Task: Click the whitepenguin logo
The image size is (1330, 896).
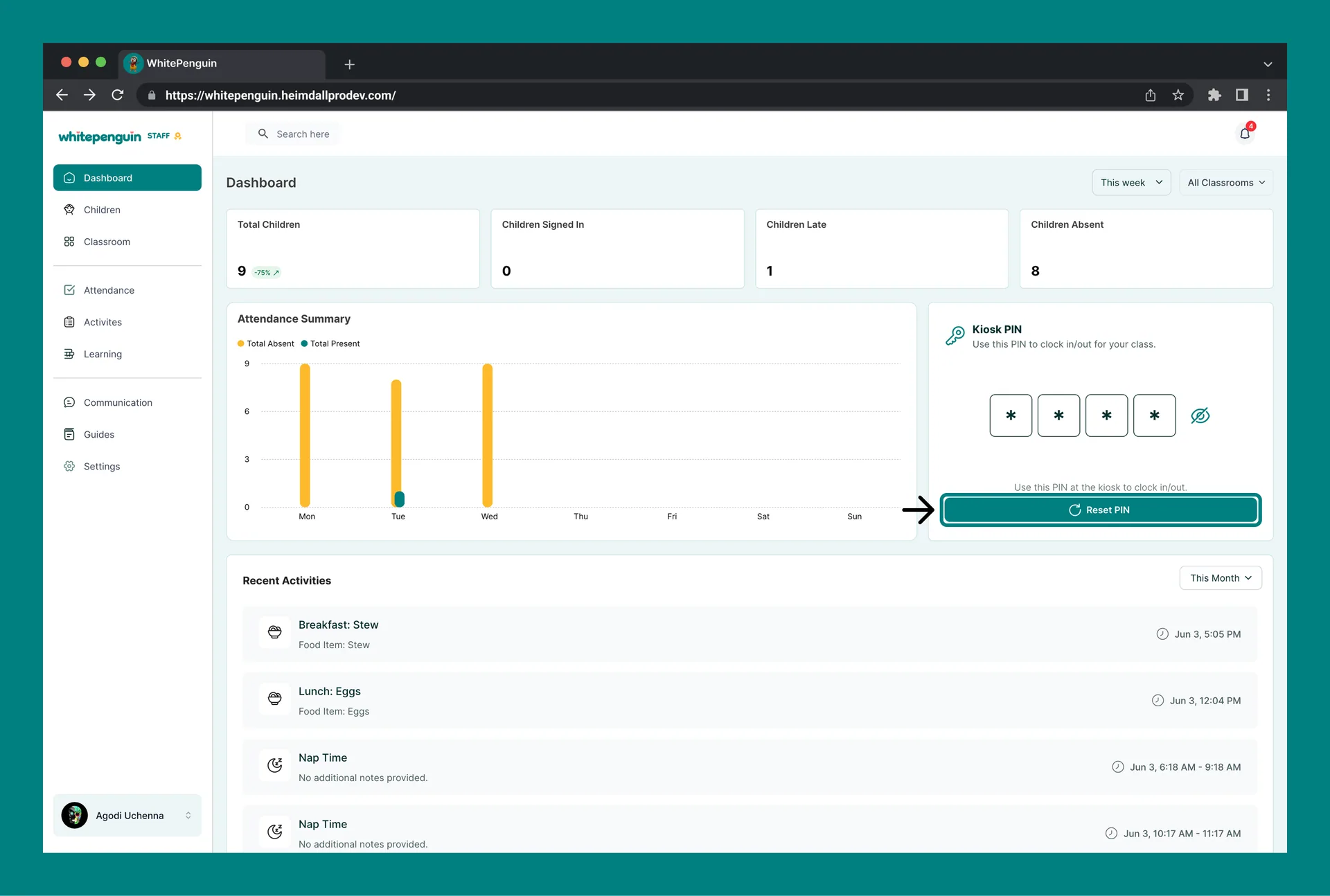Action: point(100,136)
